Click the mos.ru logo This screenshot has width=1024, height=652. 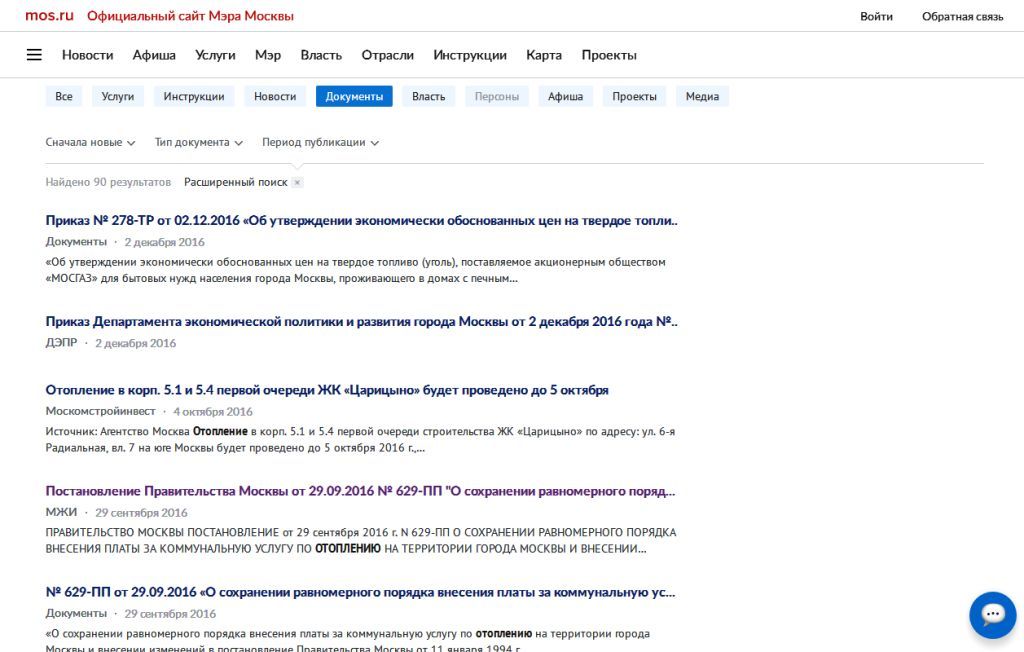49,16
